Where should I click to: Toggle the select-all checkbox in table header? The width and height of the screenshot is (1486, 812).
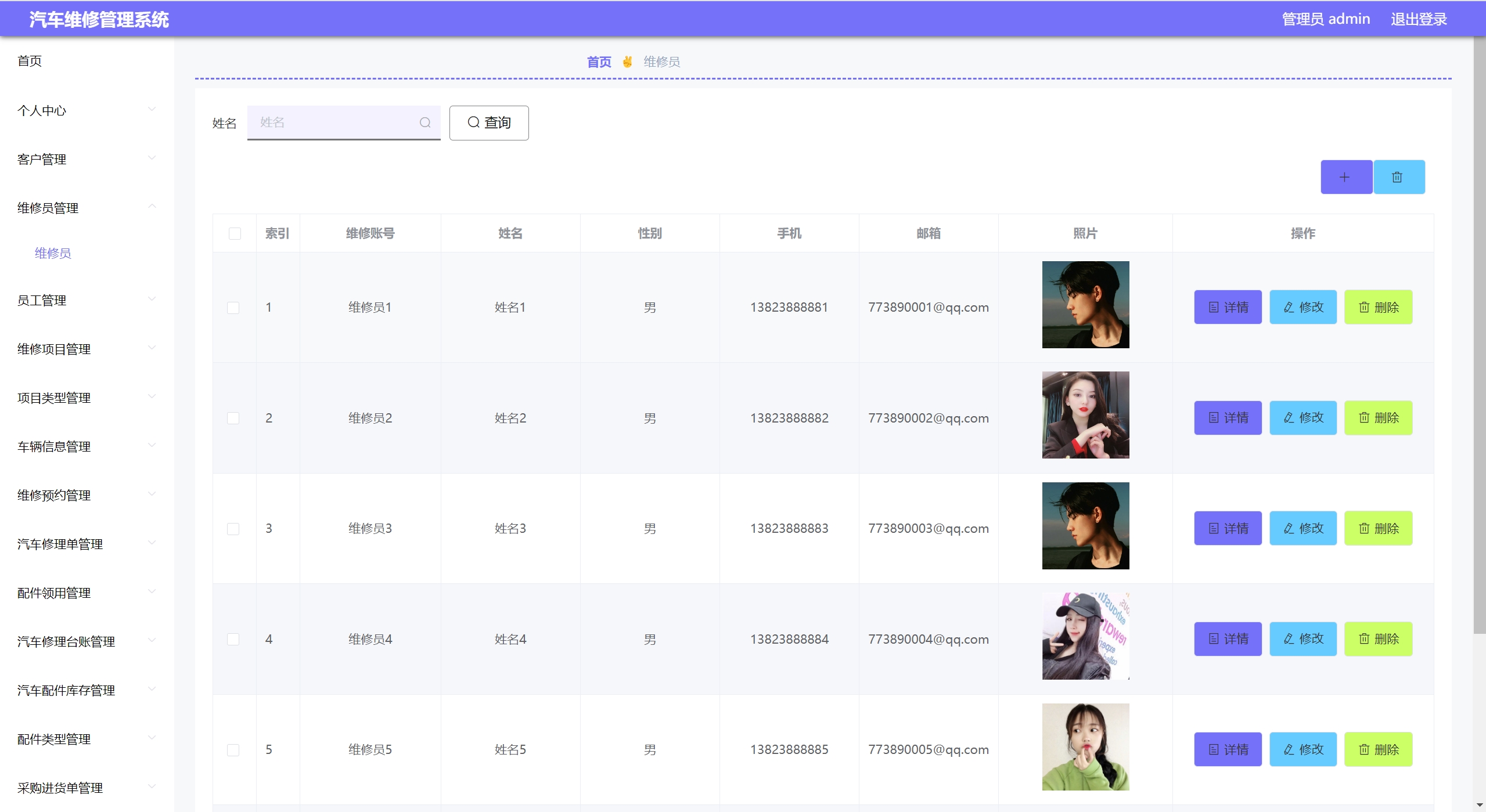click(x=235, y=233)
